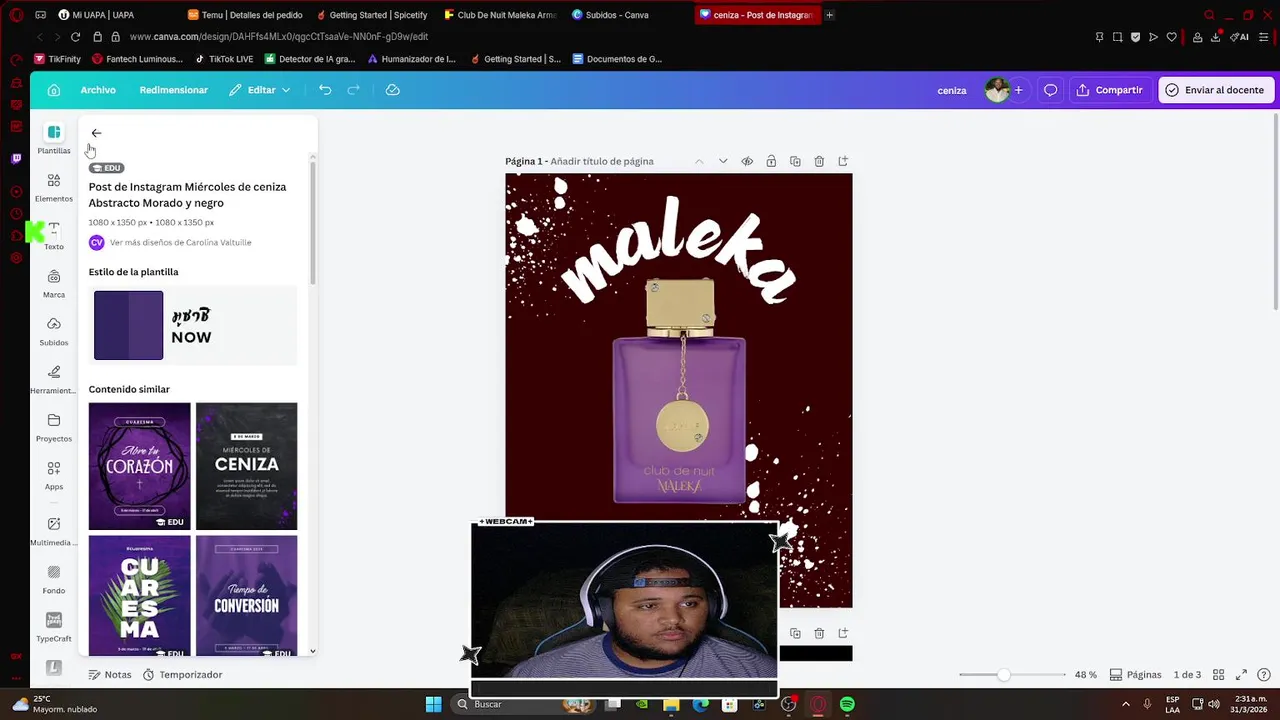Delete page 1
This screenshot has height=720, width=1280.
819,161
